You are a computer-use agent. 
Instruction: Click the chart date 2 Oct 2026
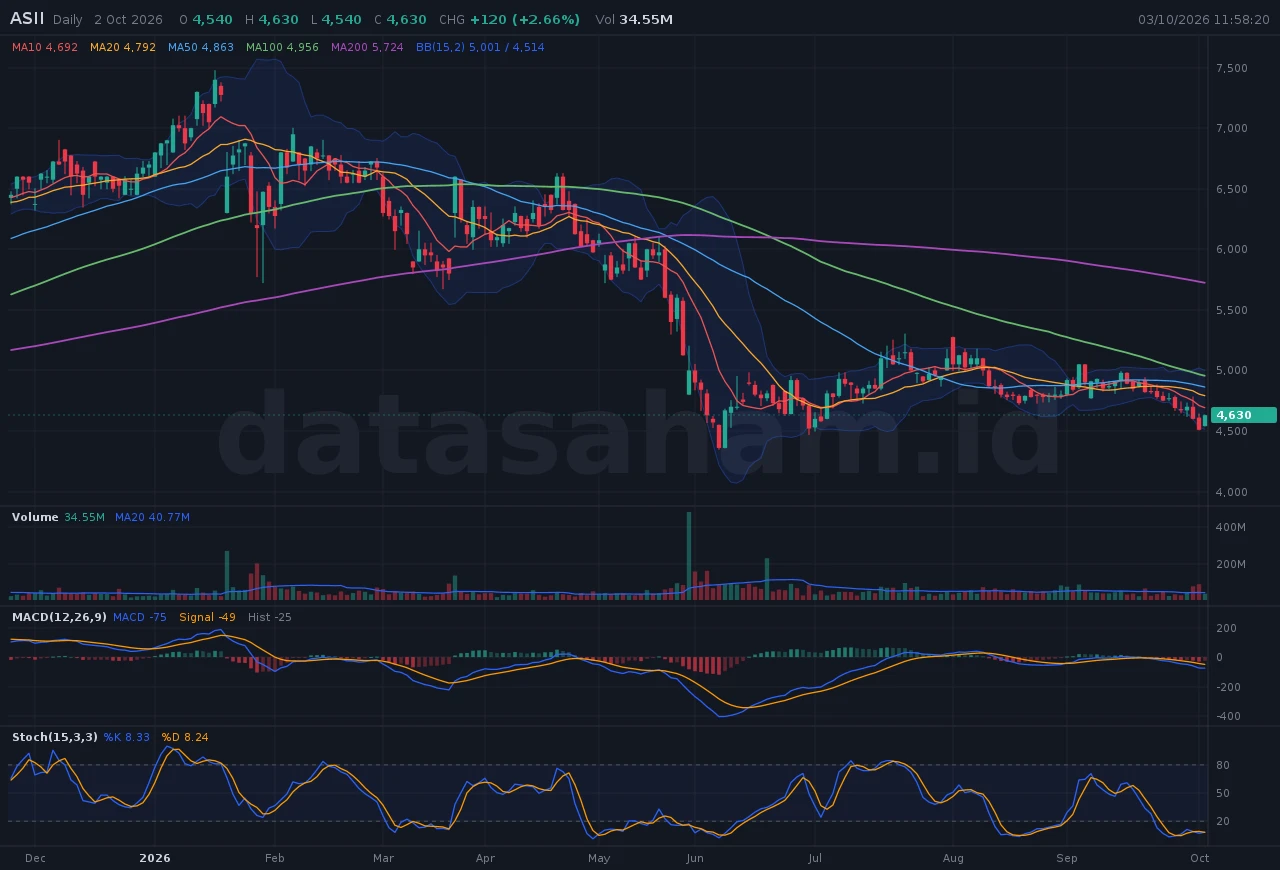[x=128, y=20]
